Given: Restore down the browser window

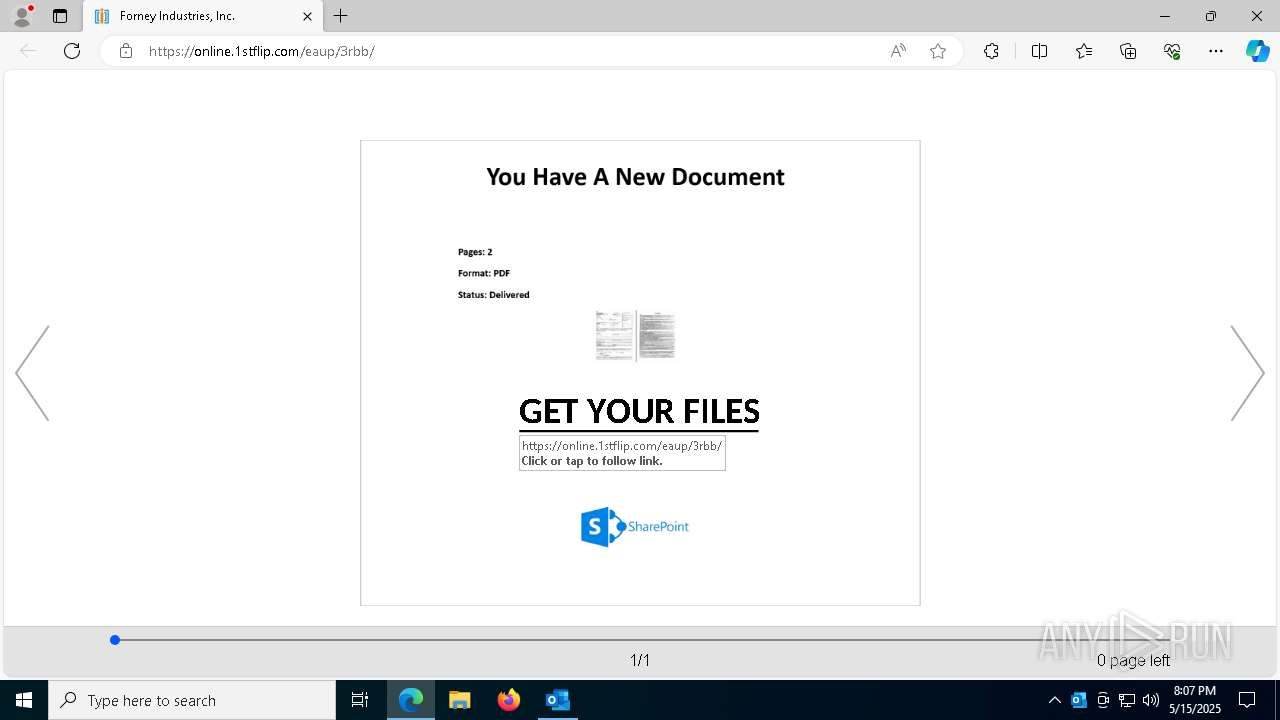Looking at the screenshot, I should click(x=1211, y=16).
